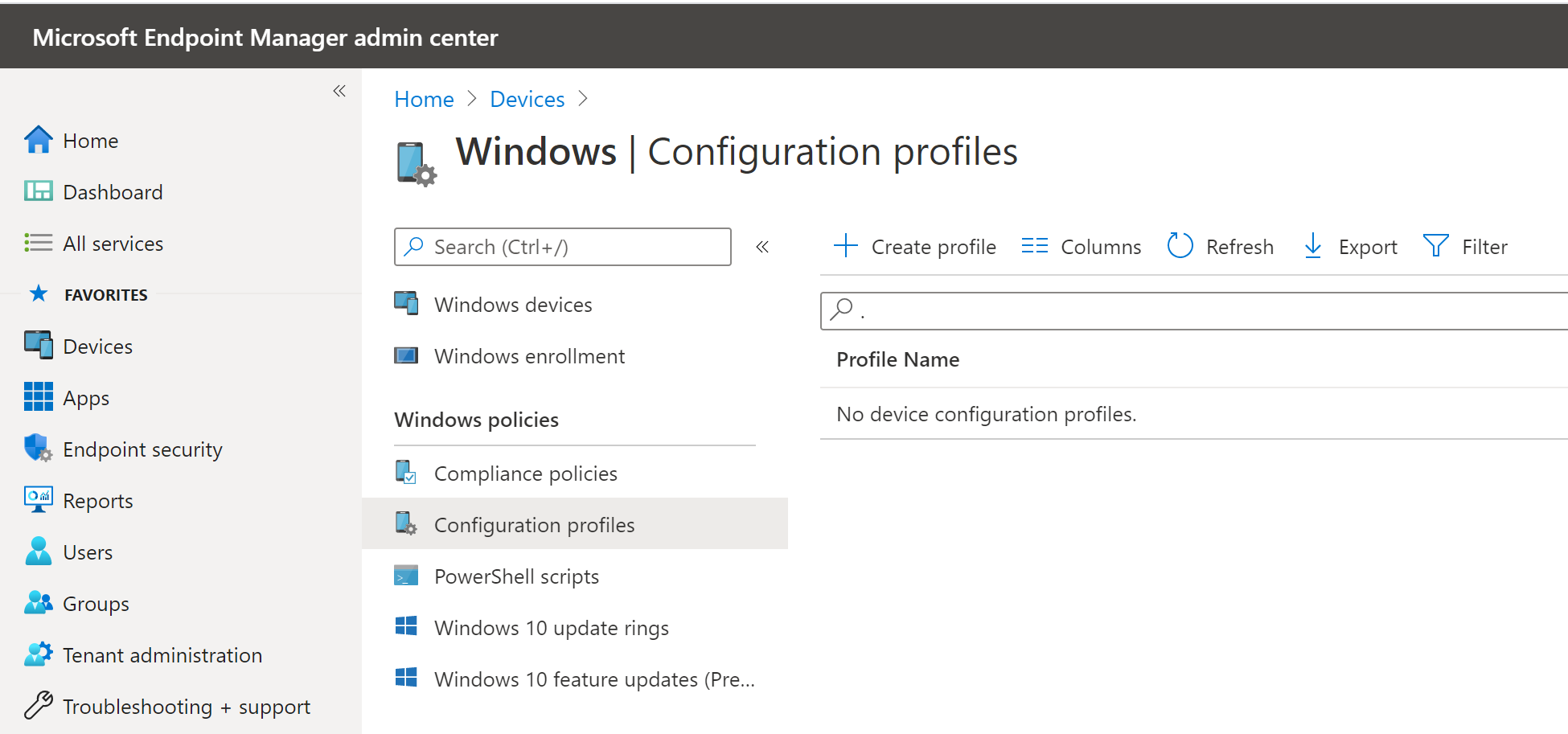This screenshot has height=734, width=1568.
Task: Click the Dashboard icon in sidebar
Action: pyautogui.click(x=38, y=191)
